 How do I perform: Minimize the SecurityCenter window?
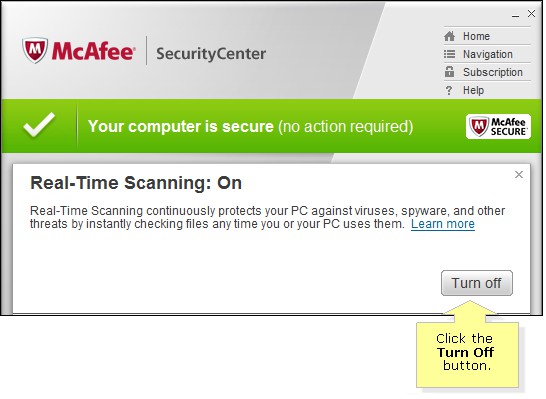click(x=515, y=15)
